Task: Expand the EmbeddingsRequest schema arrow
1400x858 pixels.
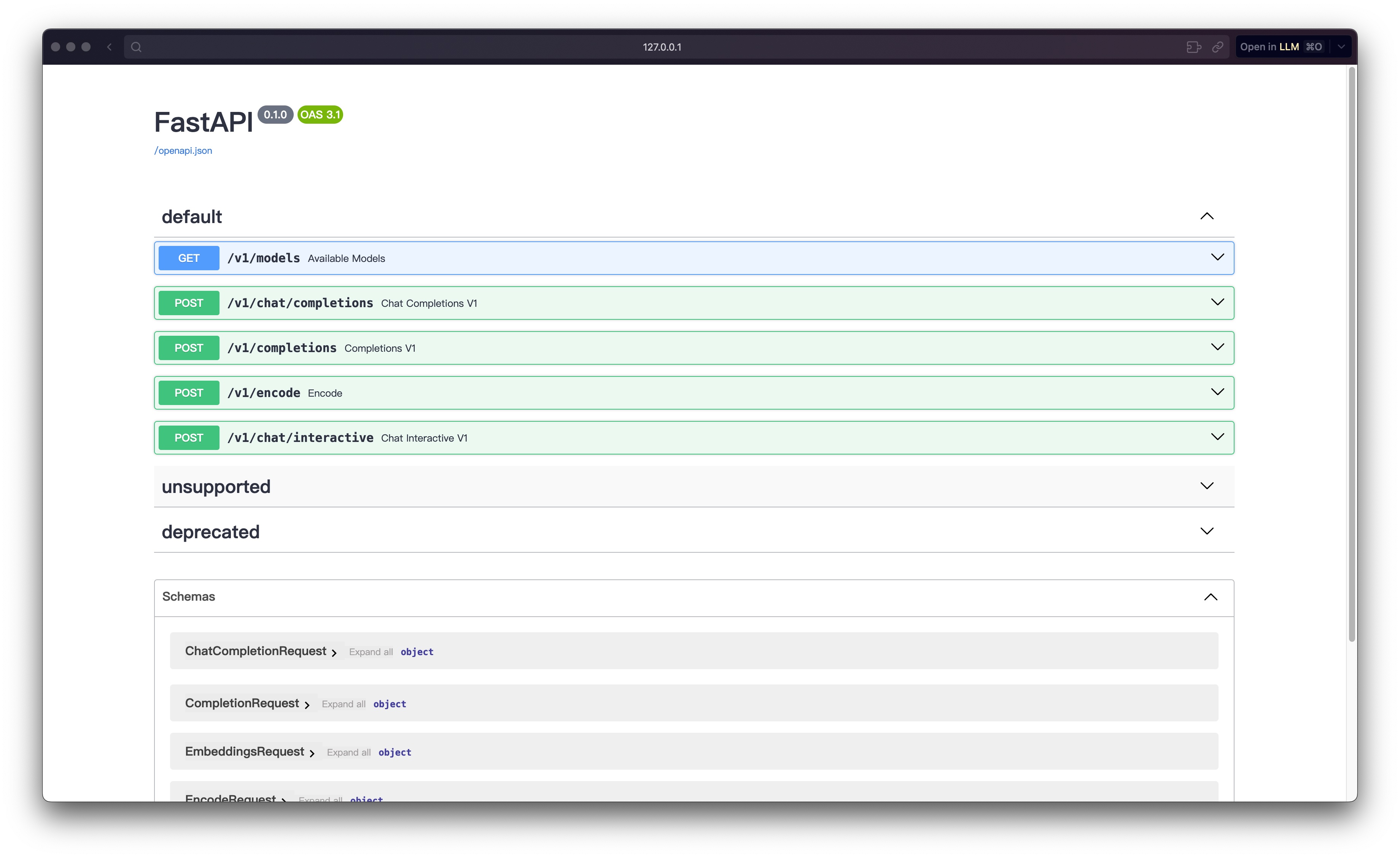Action: (312, 753)
